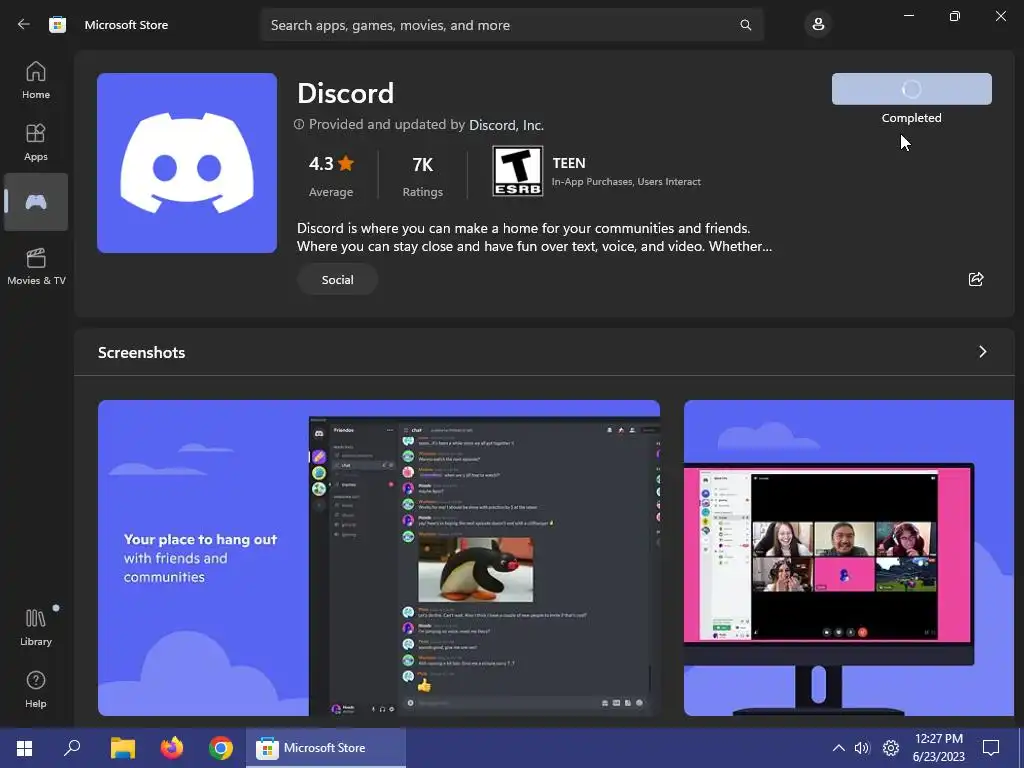Open Home in the sidebar
This screenshot has height=768, width=1024.
point(36,80)
